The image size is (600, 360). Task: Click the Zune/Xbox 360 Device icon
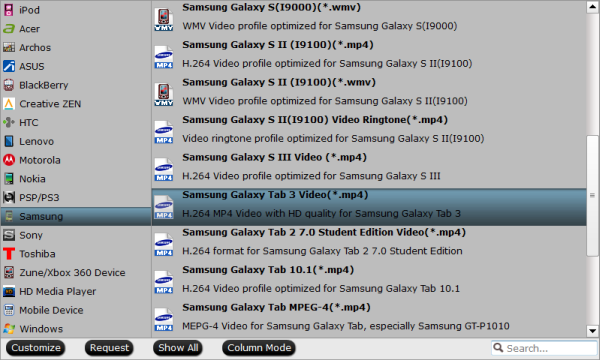9,272
